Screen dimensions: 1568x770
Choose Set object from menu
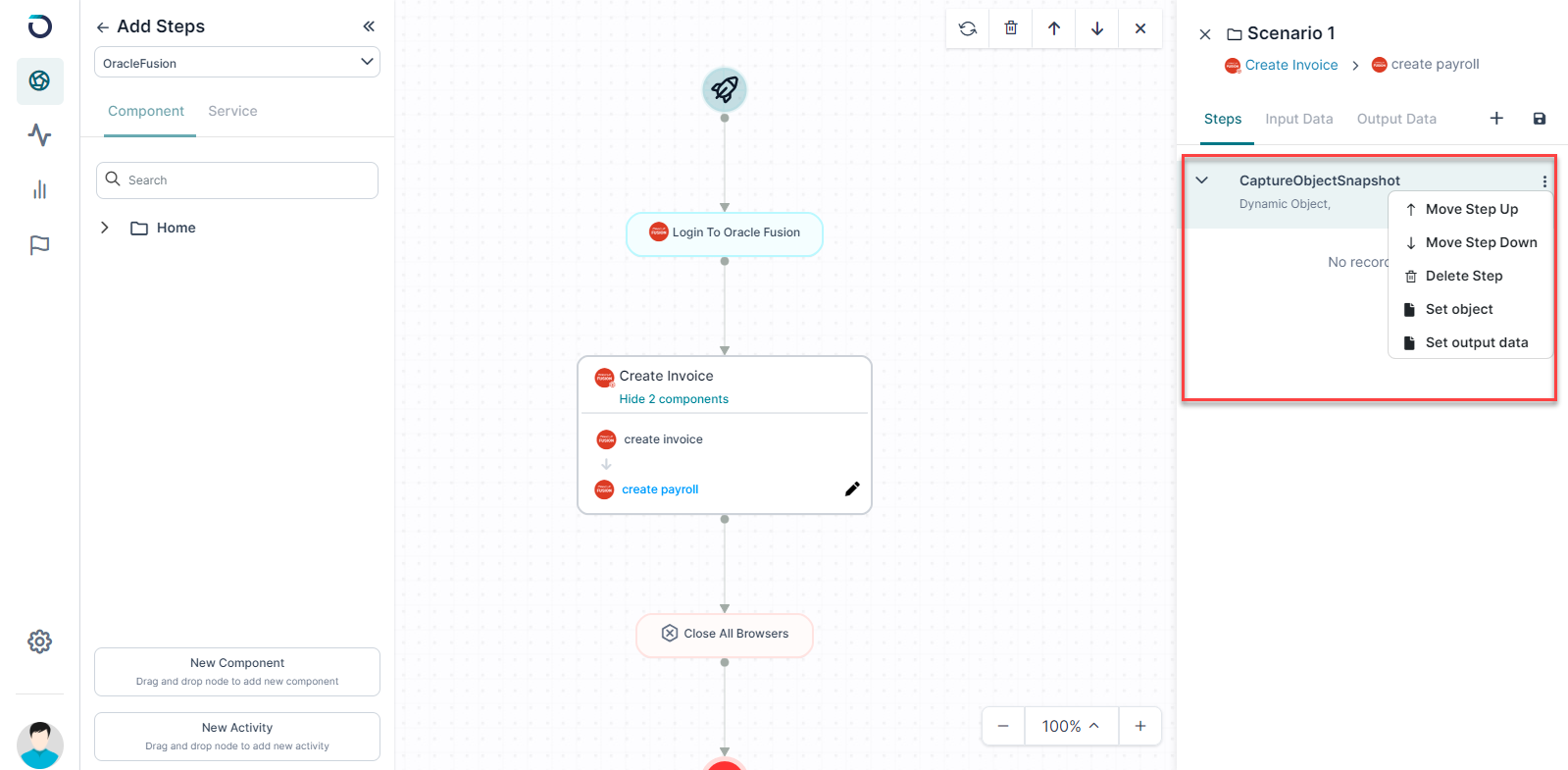(x=1471, y=309)
